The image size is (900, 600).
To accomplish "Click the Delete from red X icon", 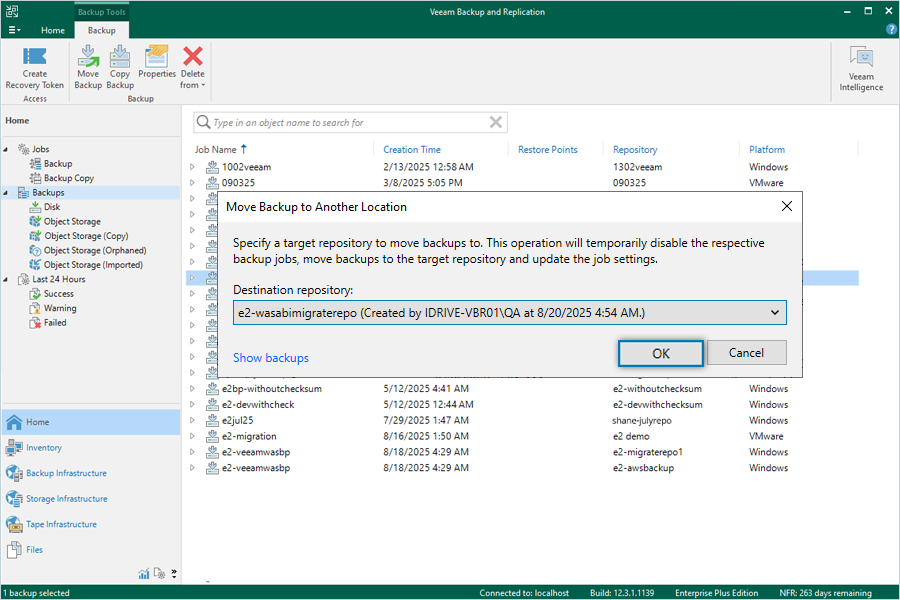I will point(192,57).
